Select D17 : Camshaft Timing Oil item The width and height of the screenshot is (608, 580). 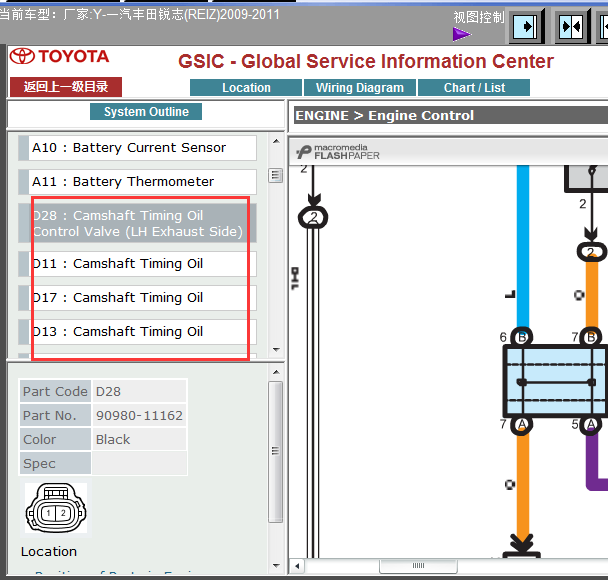(x=137, y=298)
